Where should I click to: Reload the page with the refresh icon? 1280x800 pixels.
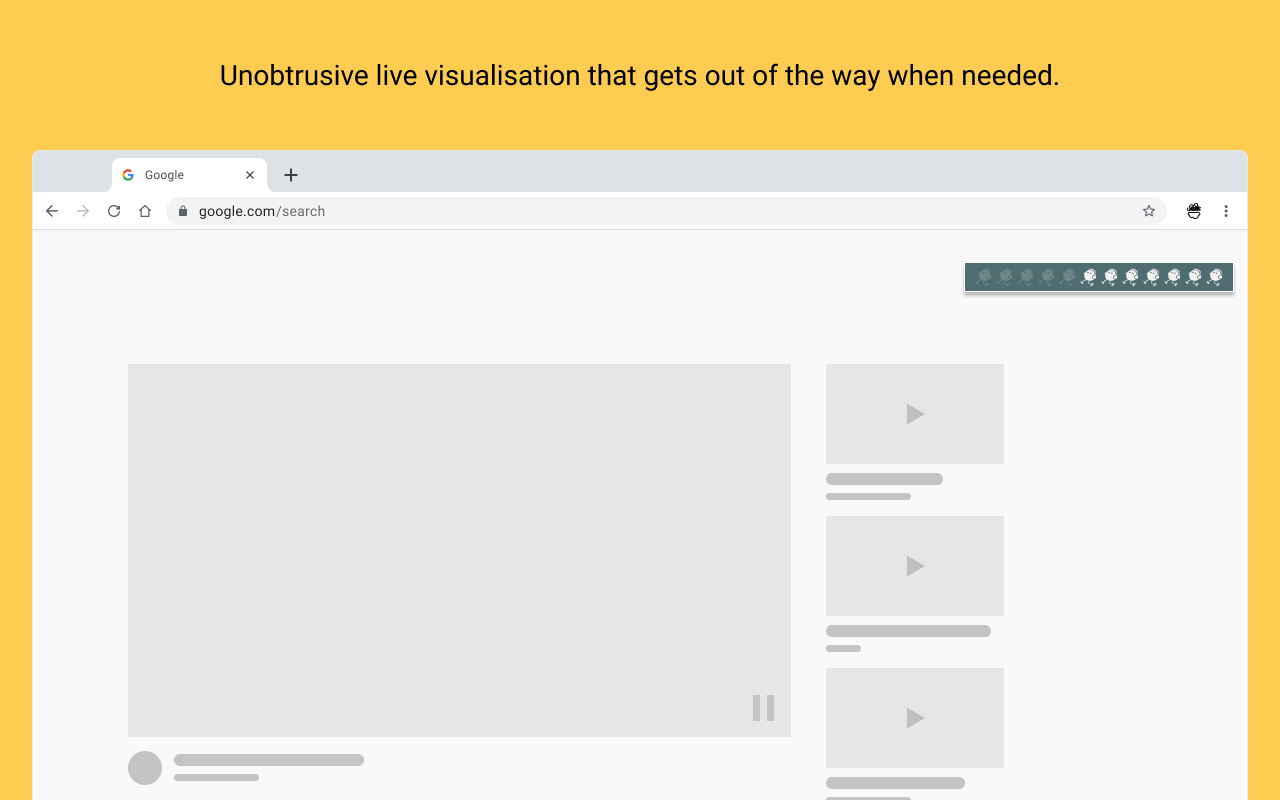pos(114,211)
